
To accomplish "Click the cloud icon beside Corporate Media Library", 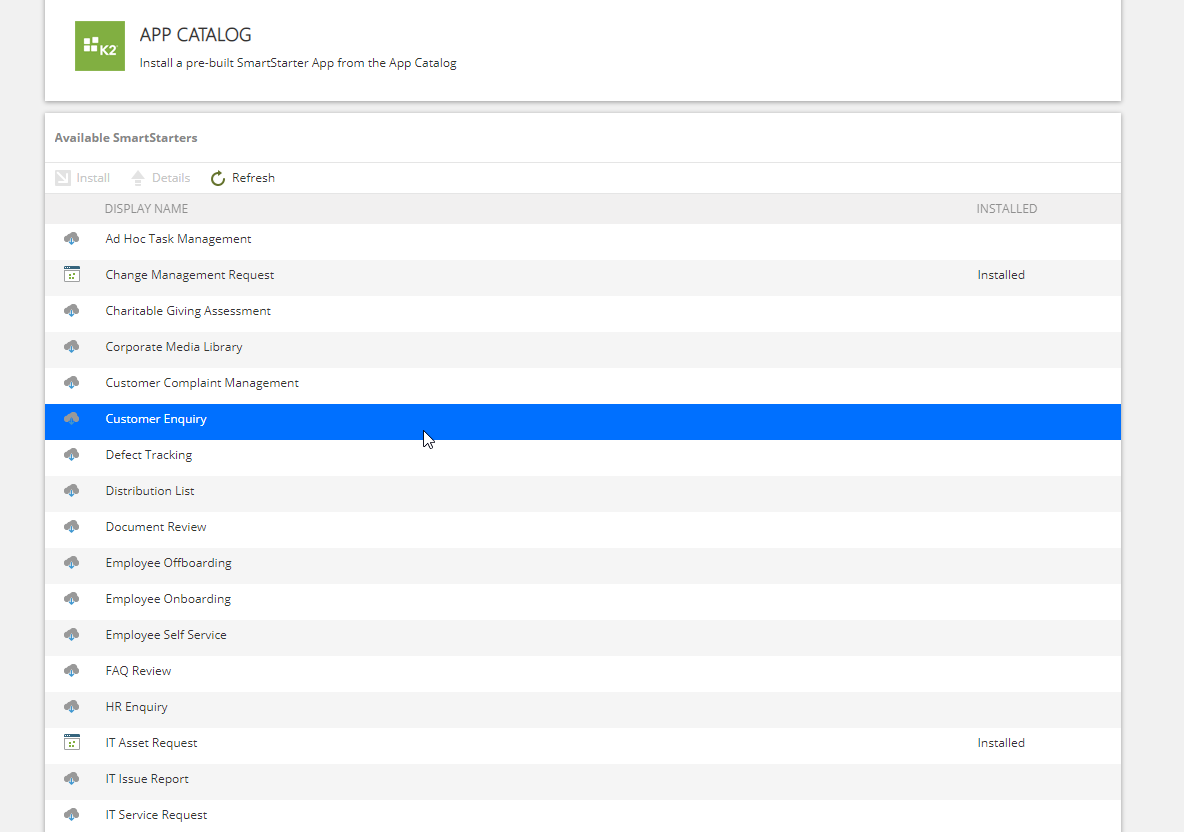I will [72, 347].
